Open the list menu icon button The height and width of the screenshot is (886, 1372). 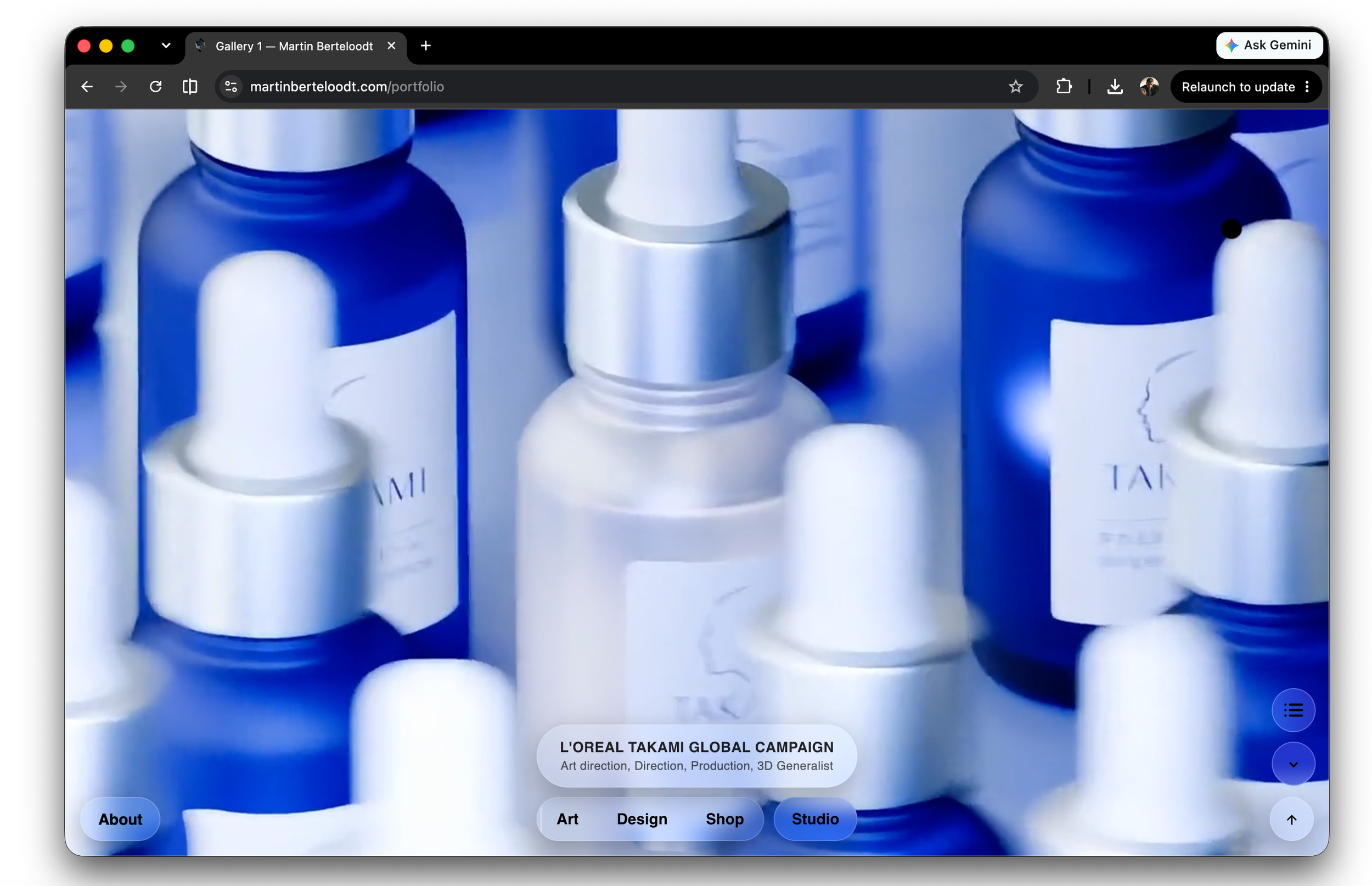pos(1293,710)
